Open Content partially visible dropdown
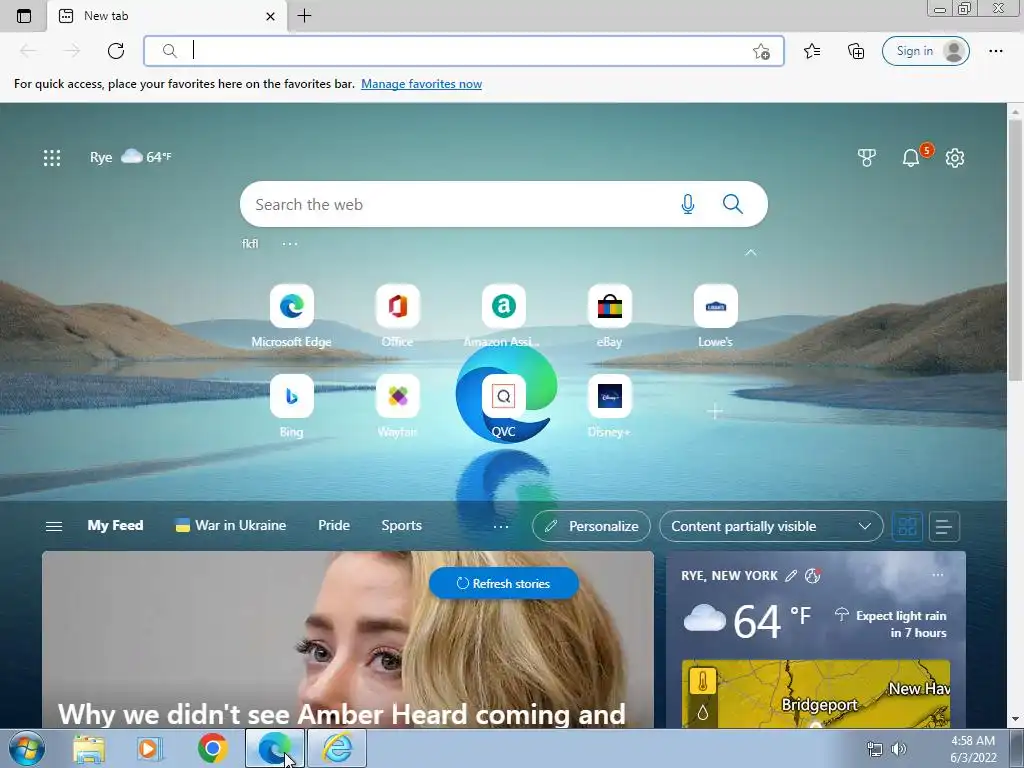The image size is (1024, 768). click(x=771, y=526)
